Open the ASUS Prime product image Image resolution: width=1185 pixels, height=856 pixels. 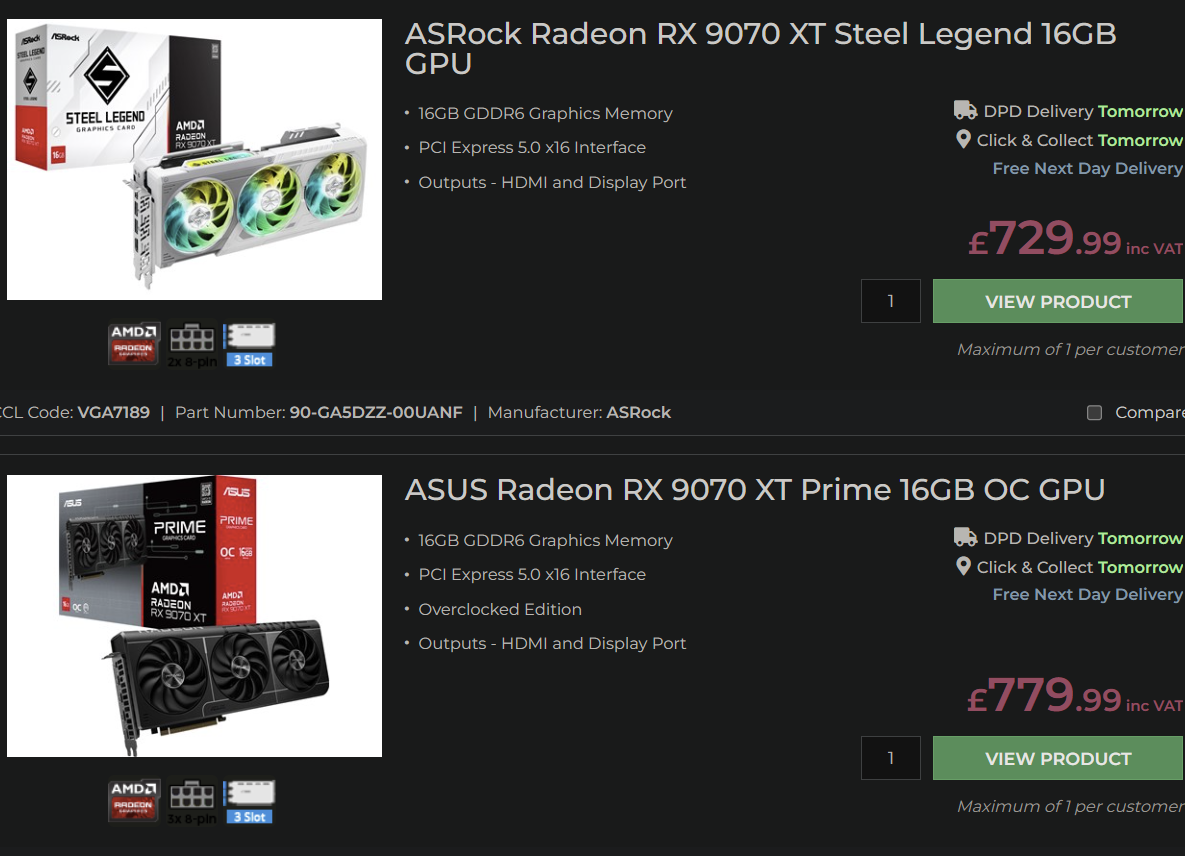(194, 615)
